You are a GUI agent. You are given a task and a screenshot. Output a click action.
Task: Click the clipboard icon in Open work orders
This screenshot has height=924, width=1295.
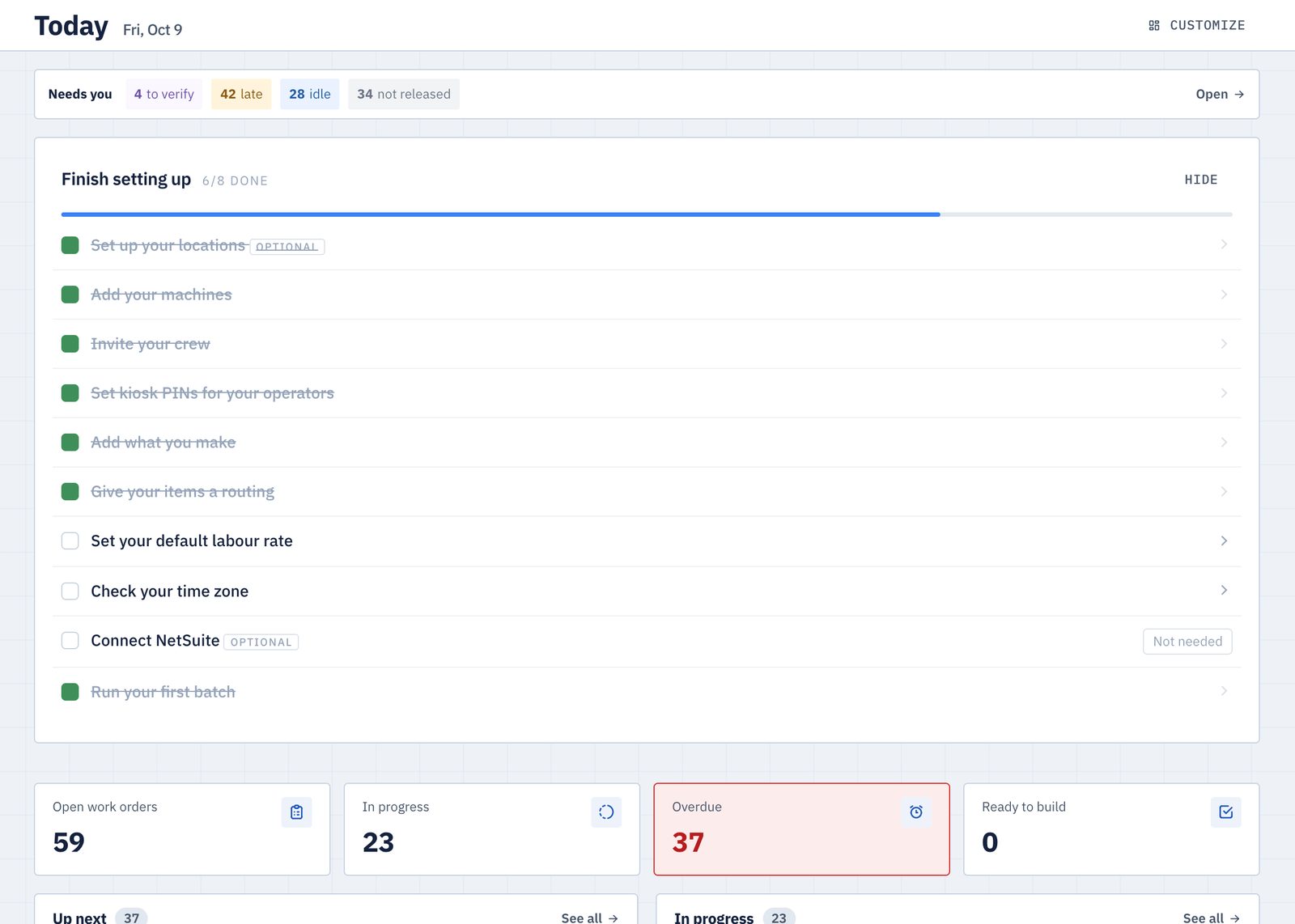tap(296, 812)
